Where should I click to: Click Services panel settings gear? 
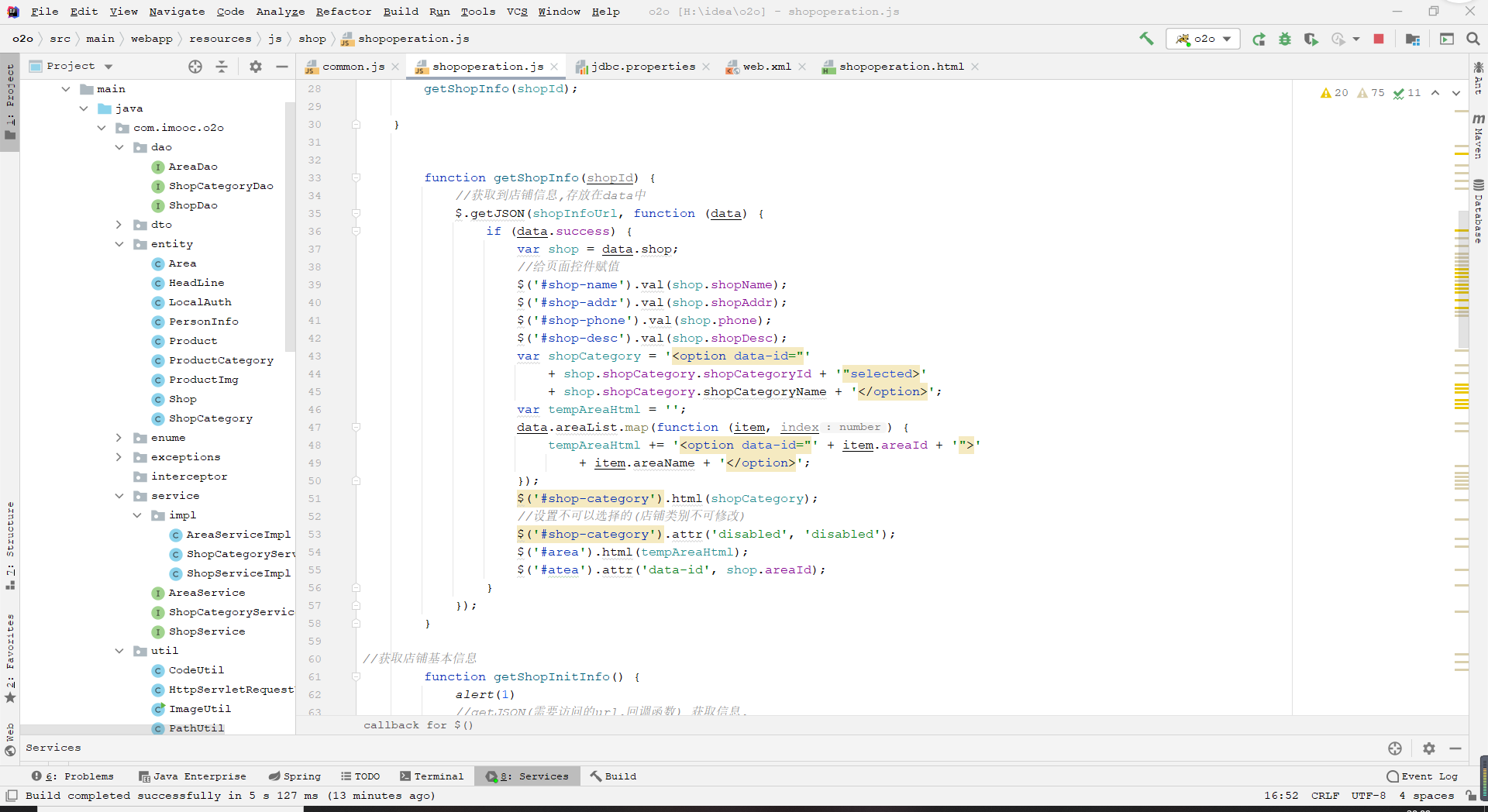[x=1429, y=748]
